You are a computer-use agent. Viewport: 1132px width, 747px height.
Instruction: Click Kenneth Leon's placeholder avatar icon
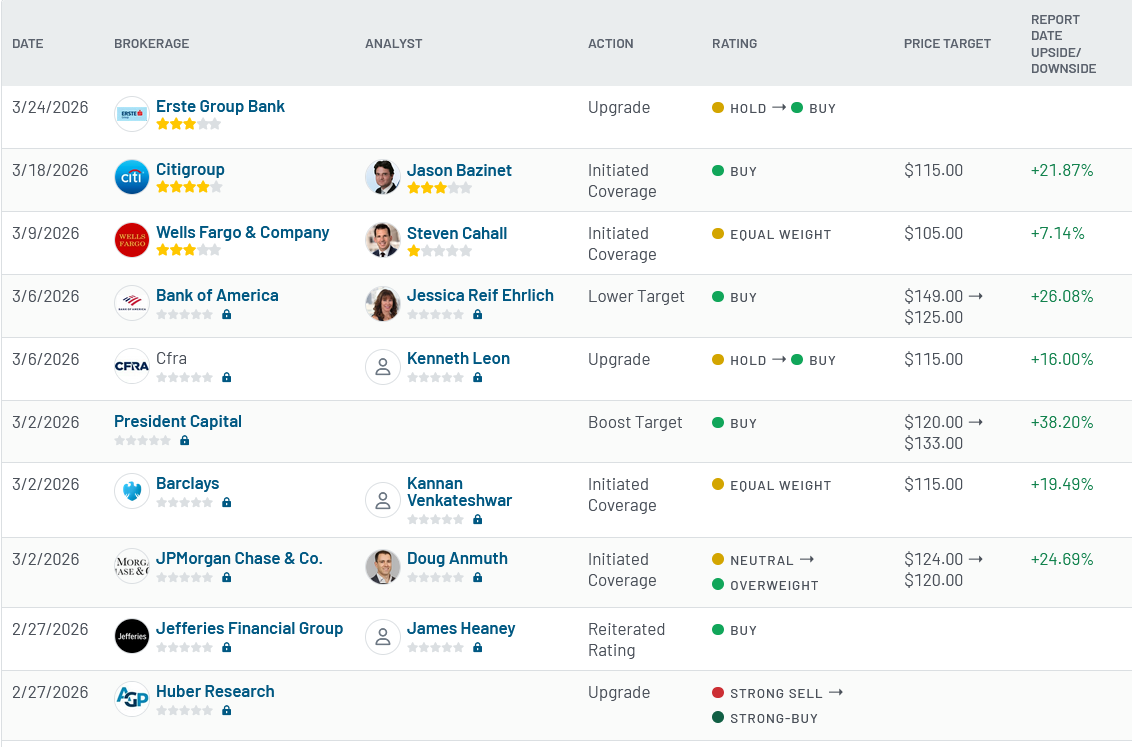point(383,366)
